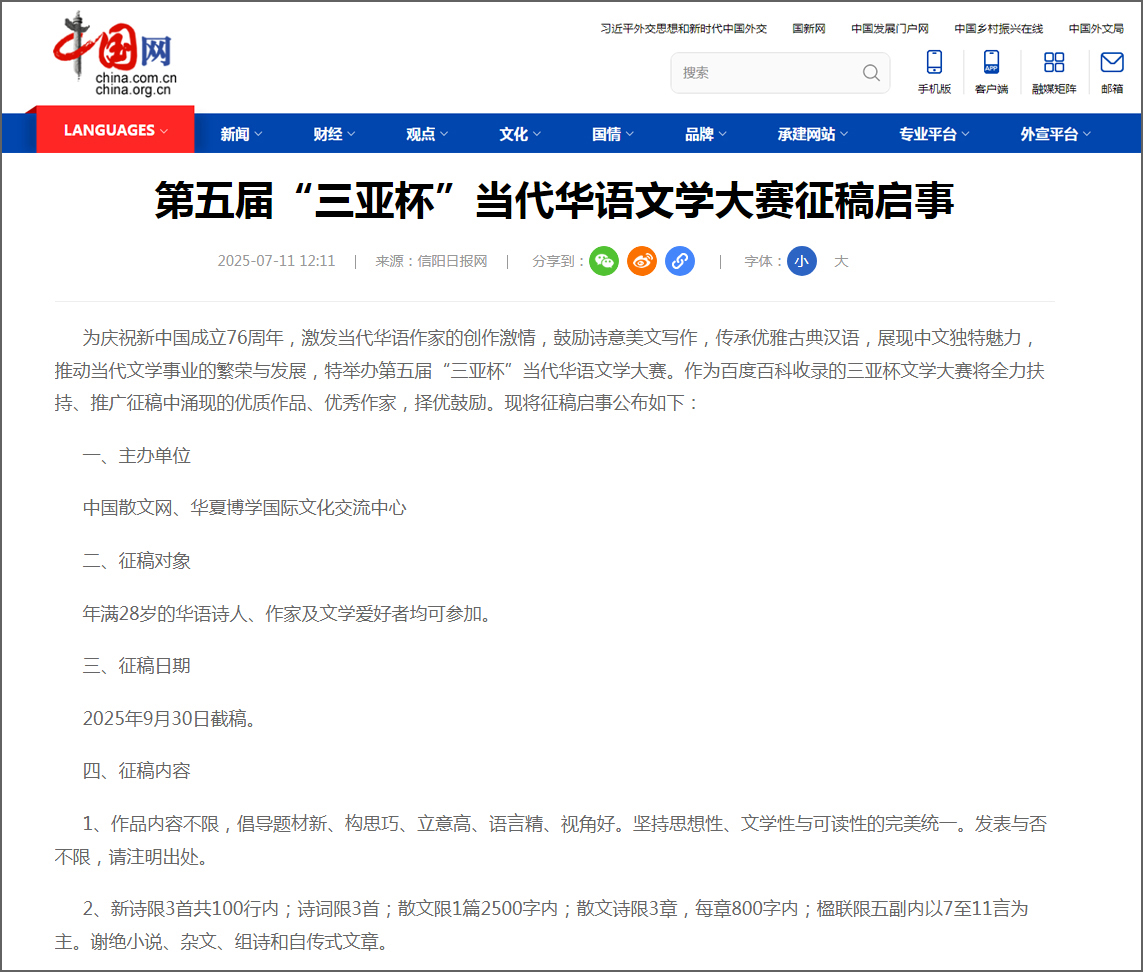Viewport: 1143px width, 972px height.
Task: Click the publish date 2025-07-11 12:11
Action: (276, 261)
